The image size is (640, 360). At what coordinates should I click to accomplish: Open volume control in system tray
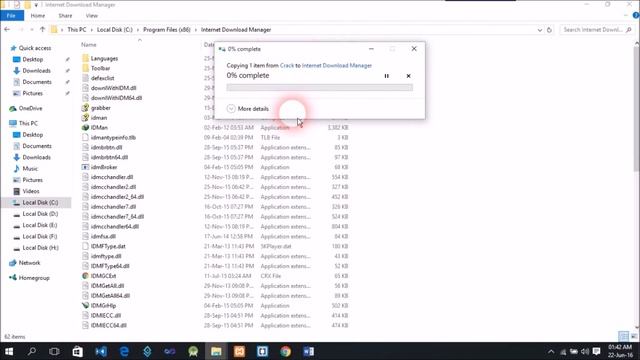[584, 351]
